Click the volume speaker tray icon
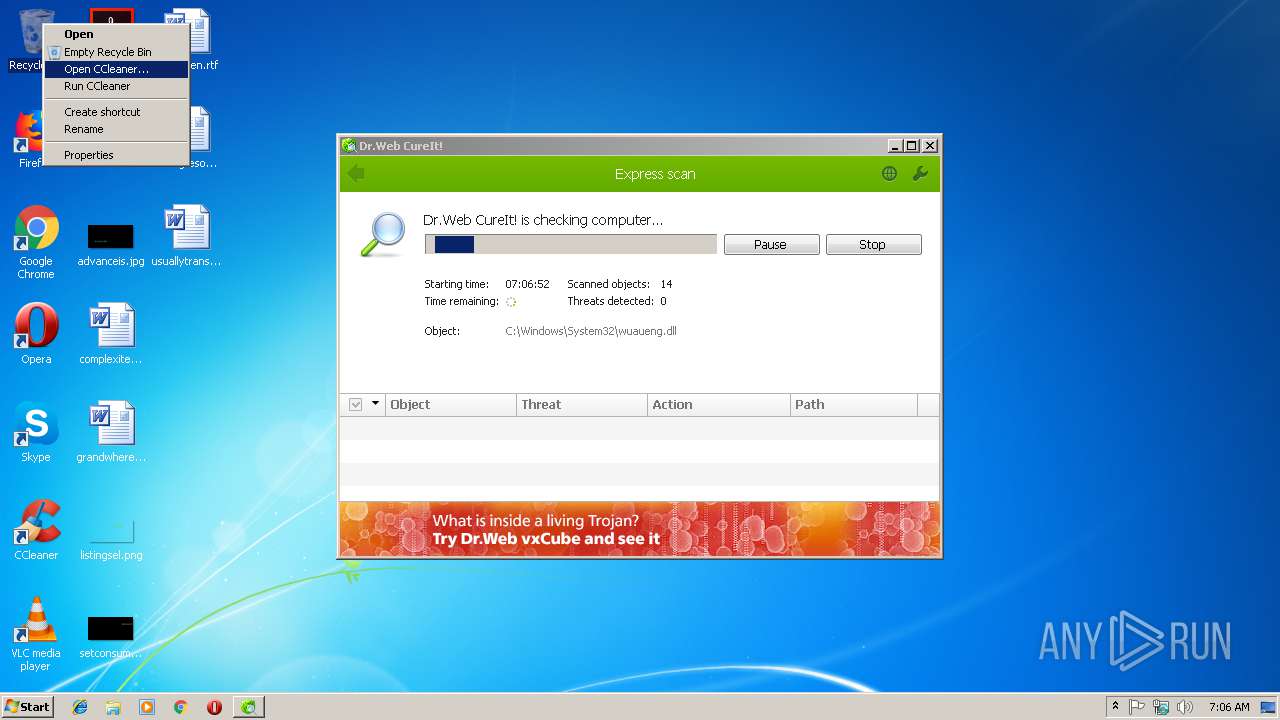Image resolution: width=1280 pixels, height=720 pixels. click(1185, 707)
